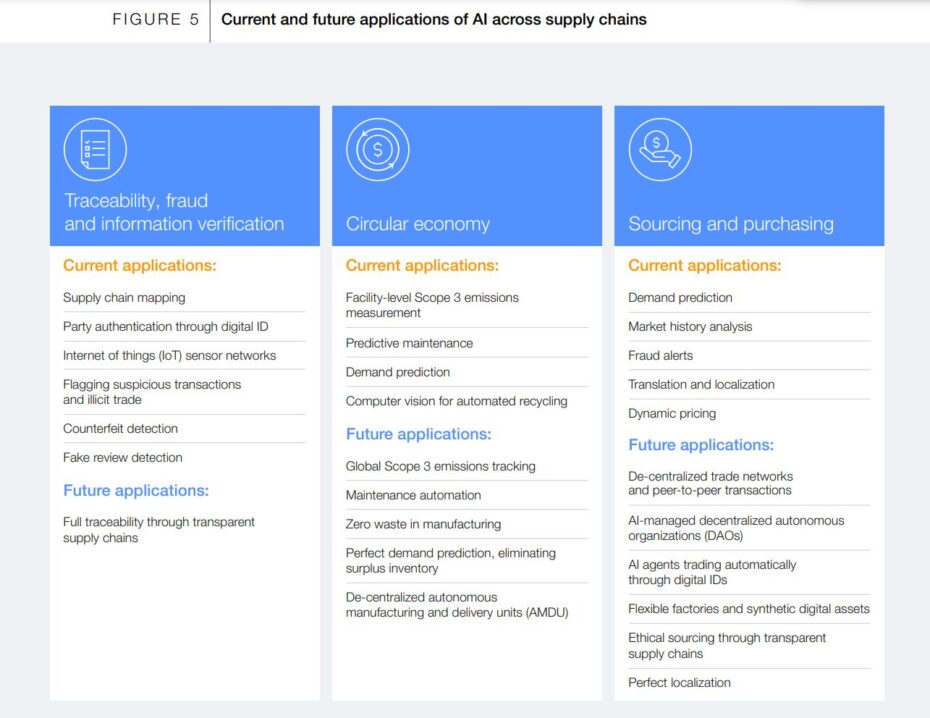The height and width of the screenshot is (718, 930).
Task: Click the hand holding coin icon
Action: click(660, 150)
